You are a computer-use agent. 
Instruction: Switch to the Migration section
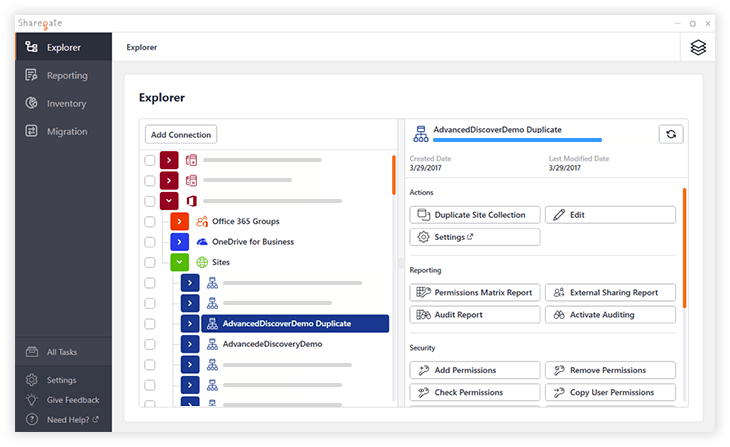click(63, 131)
